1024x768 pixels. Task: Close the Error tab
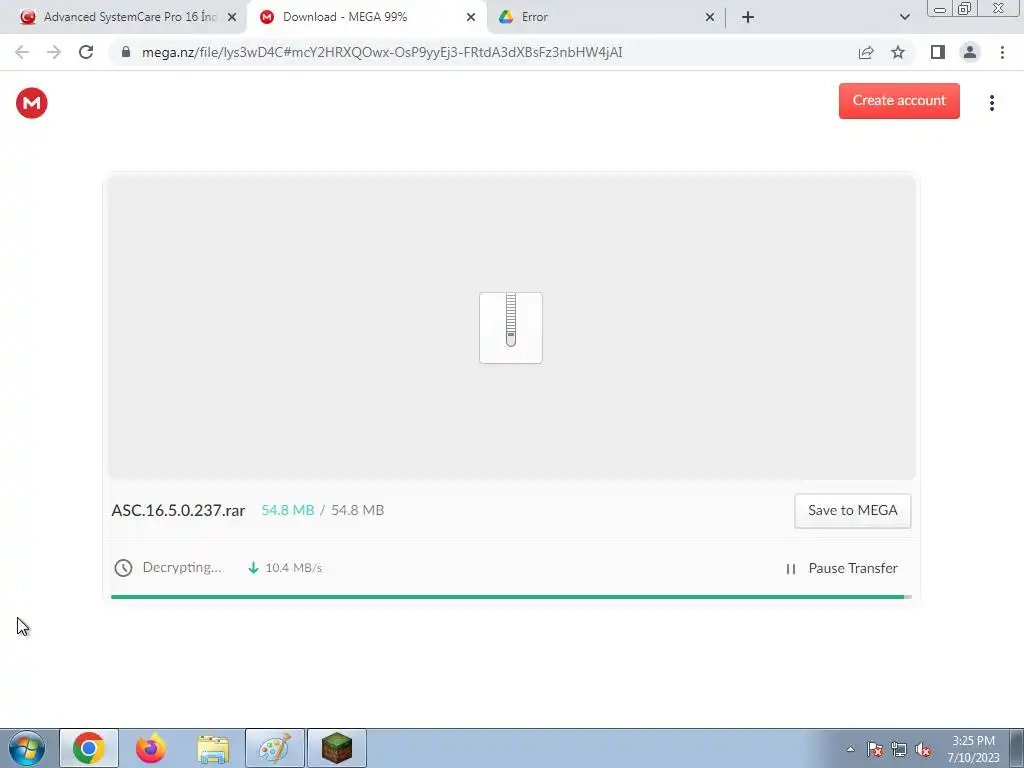[x=710, y=17]
